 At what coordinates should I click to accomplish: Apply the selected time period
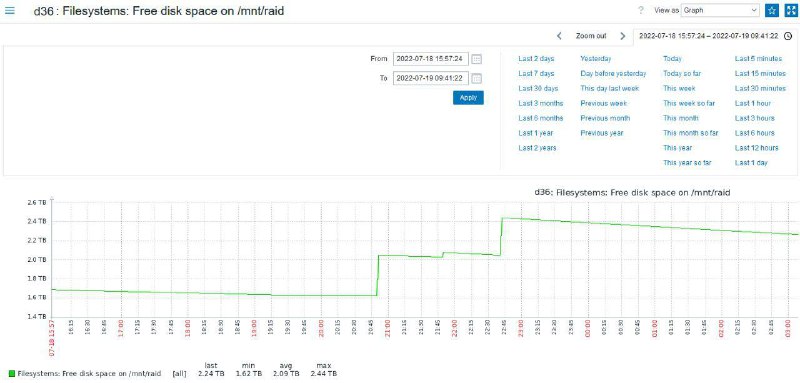click(468, 97)
